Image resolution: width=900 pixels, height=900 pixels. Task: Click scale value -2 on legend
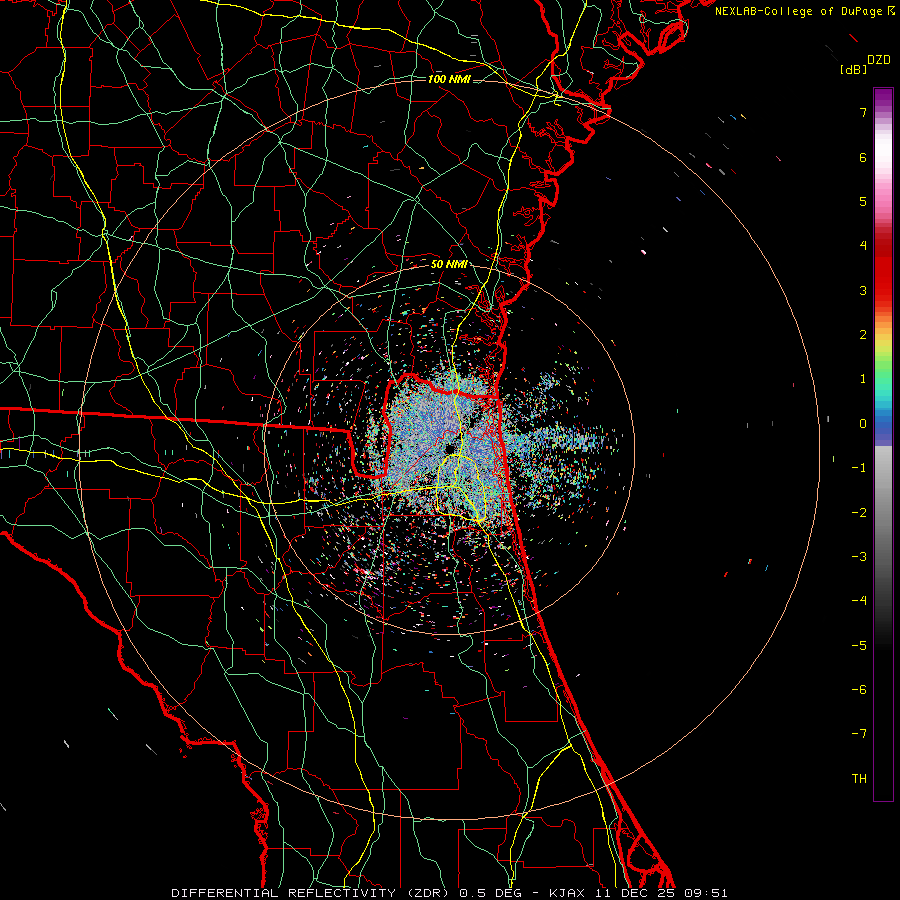click(859, 513)
